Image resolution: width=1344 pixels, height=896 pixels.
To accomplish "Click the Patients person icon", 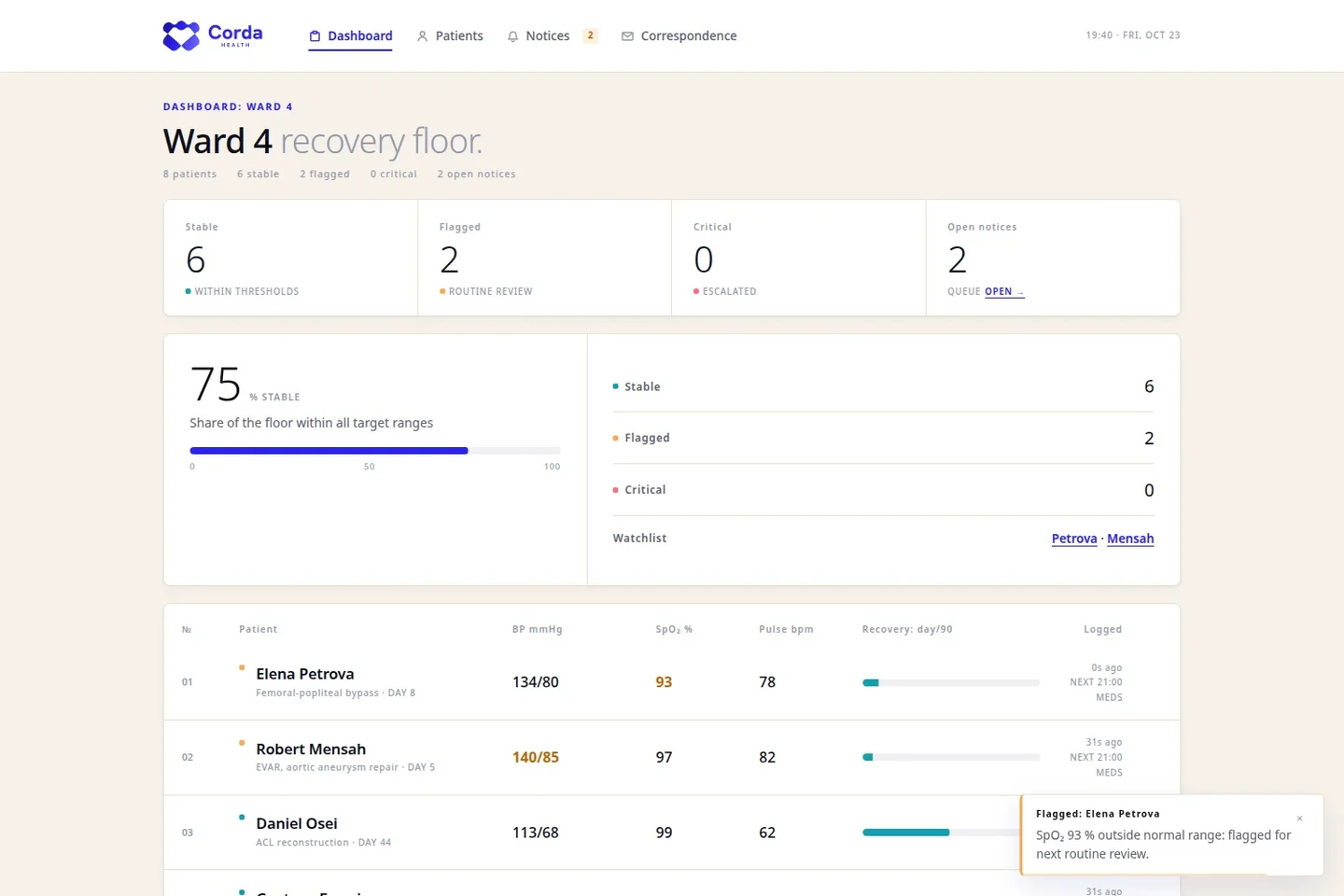I will coord(423,36).
